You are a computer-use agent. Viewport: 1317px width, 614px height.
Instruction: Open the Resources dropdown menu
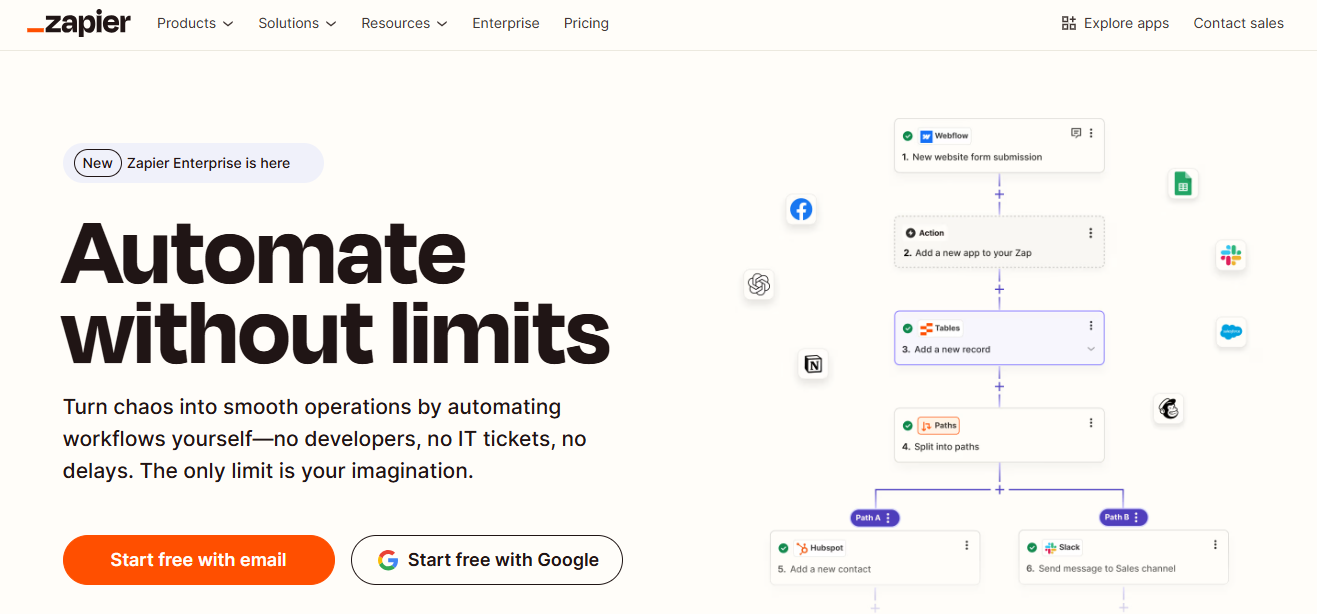404,23
